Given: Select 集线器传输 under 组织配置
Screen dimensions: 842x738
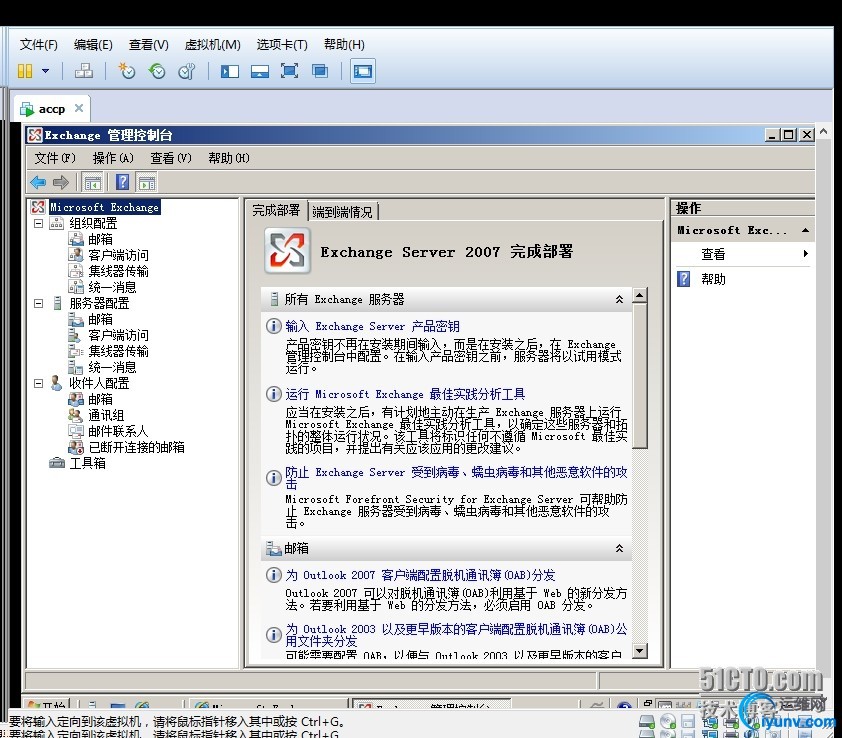Looking at the screenshot, I should [118, 271].
